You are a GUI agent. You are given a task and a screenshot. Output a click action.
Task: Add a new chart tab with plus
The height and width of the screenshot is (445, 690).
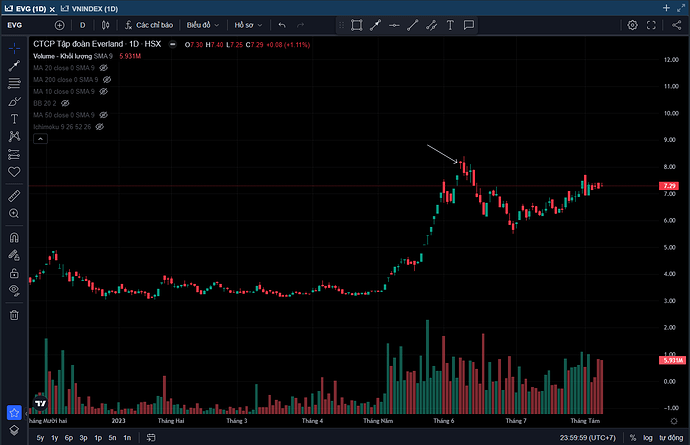(x=666, y=8)
